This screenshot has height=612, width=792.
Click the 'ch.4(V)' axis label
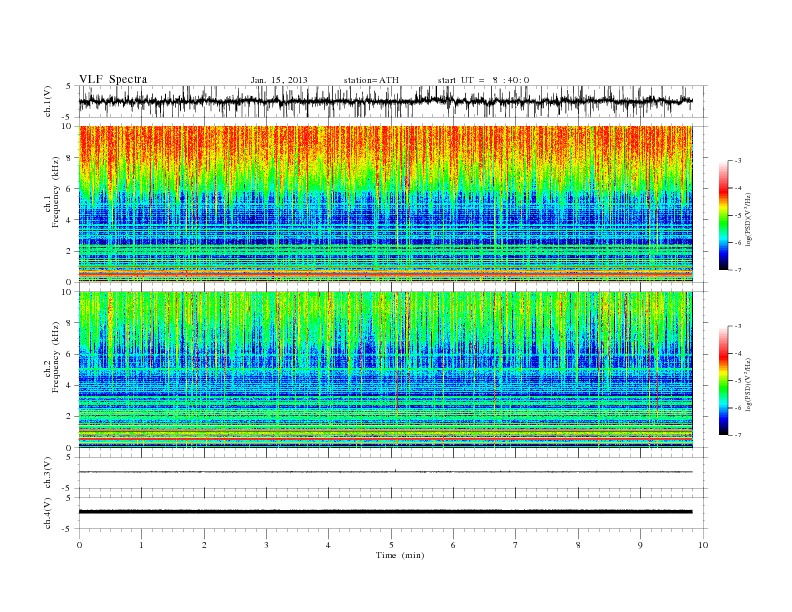tap(48, 513)
